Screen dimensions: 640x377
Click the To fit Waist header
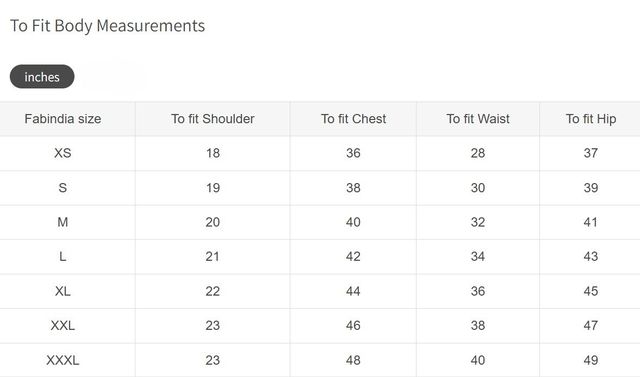[x=478, y=119]
